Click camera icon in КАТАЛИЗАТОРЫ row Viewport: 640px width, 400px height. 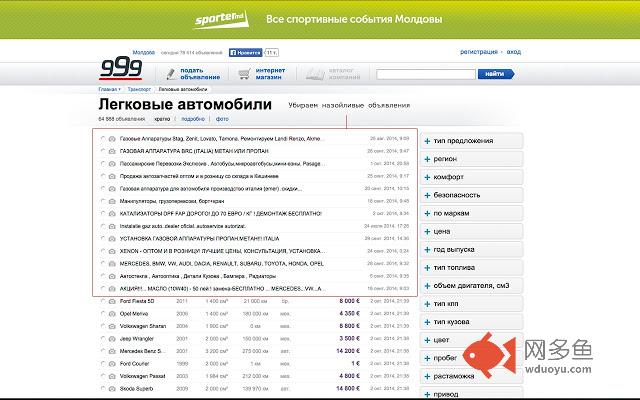coord(112,213)
